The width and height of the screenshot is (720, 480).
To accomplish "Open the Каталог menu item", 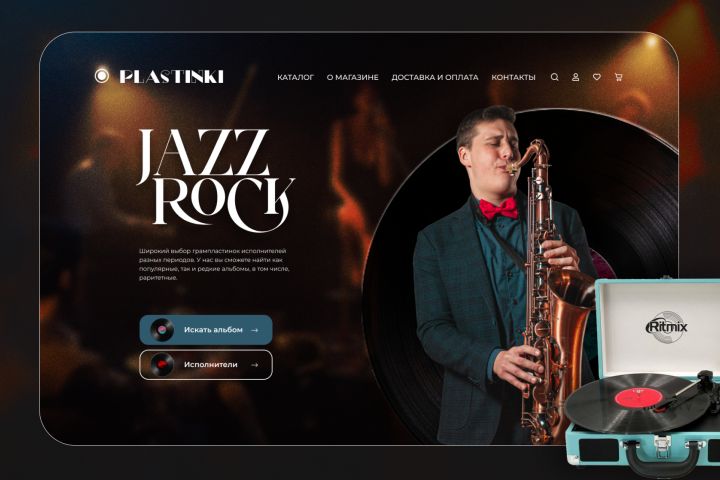I will click(x=295, y=78).
